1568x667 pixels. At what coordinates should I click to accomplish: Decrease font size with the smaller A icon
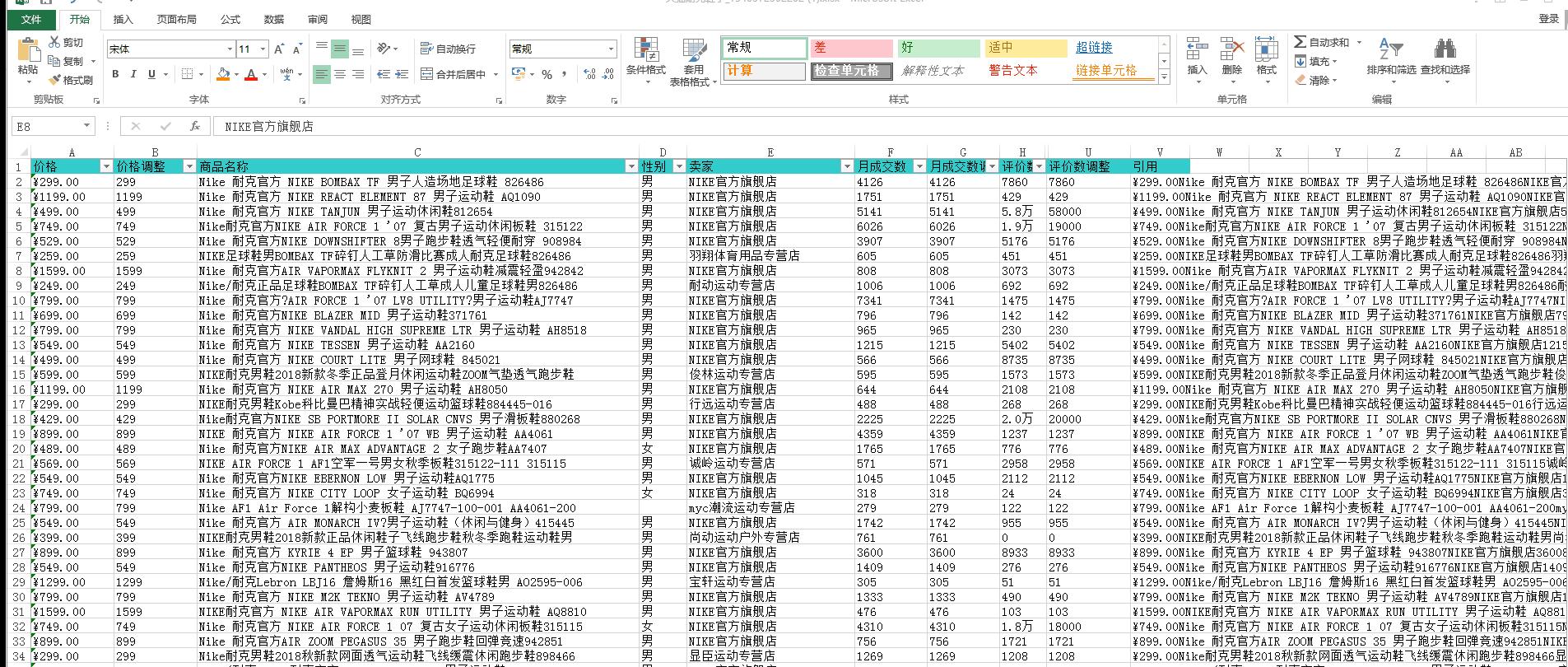tap(297, 49)
